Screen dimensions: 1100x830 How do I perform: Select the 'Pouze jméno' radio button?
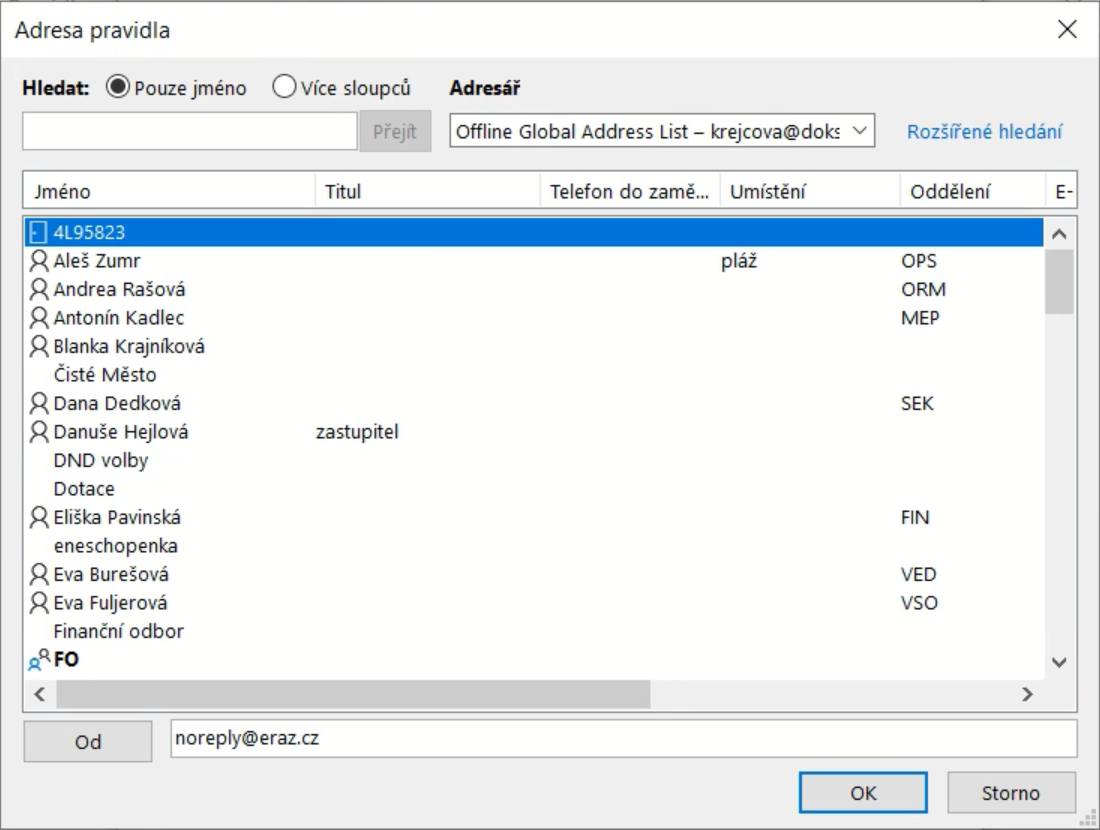point(117,88)
